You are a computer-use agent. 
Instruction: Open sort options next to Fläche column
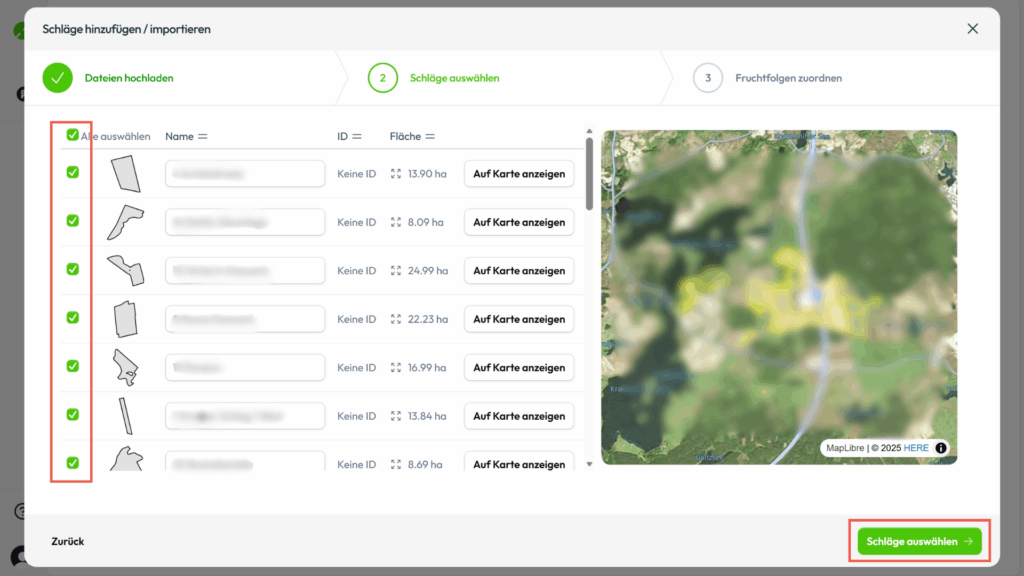(430, 136)
